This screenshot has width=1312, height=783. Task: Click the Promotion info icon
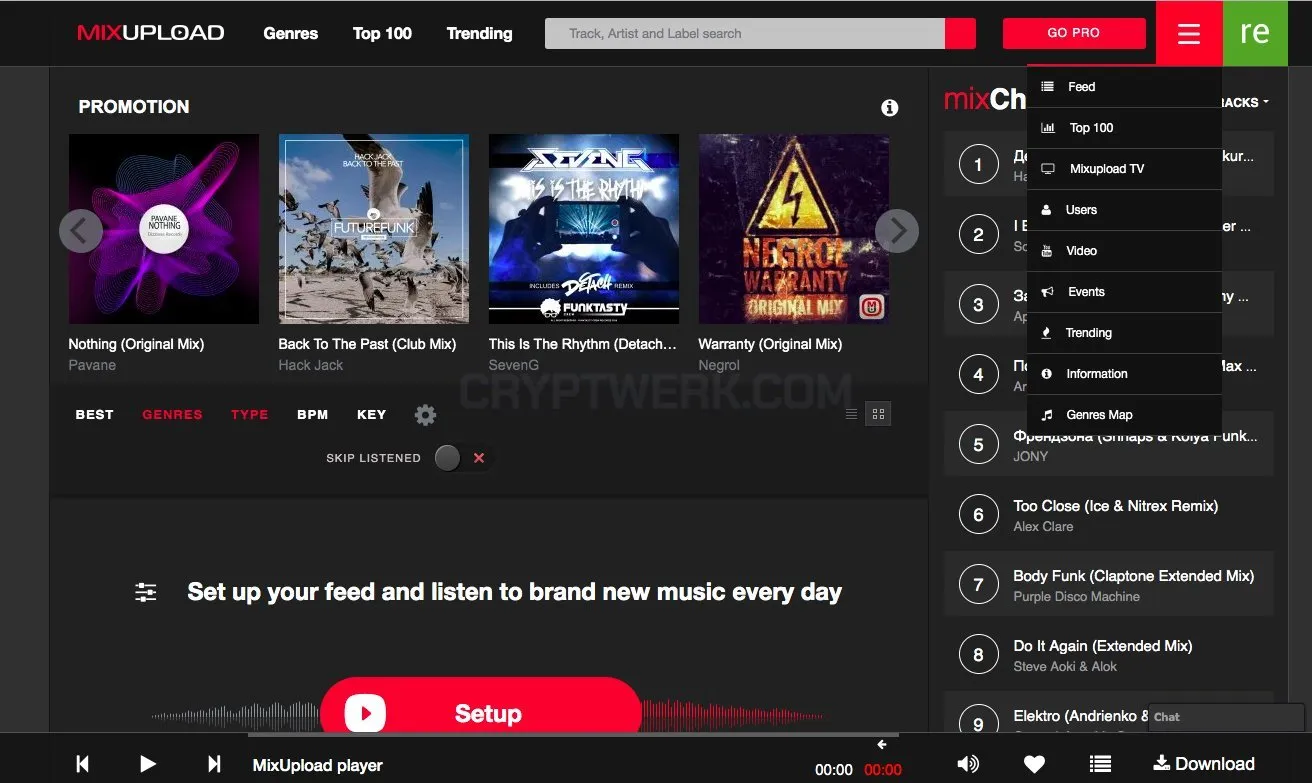889,108
